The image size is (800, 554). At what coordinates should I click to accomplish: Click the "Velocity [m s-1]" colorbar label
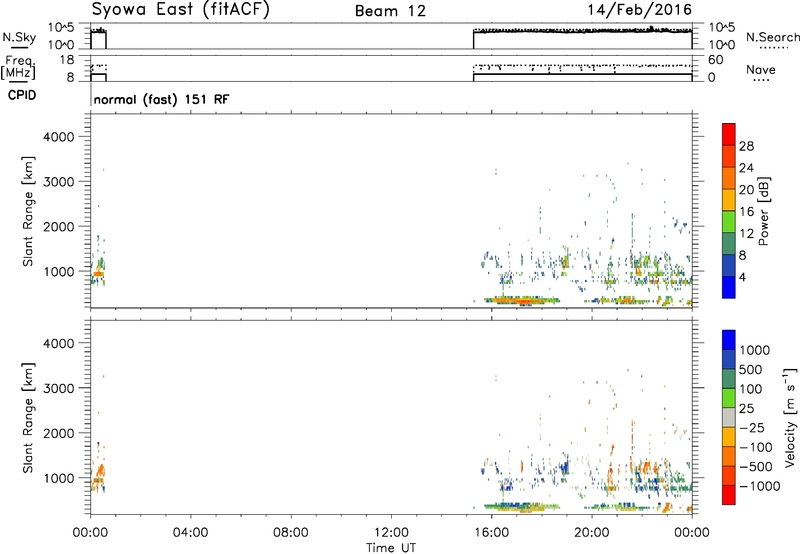(x=790, y=417)
